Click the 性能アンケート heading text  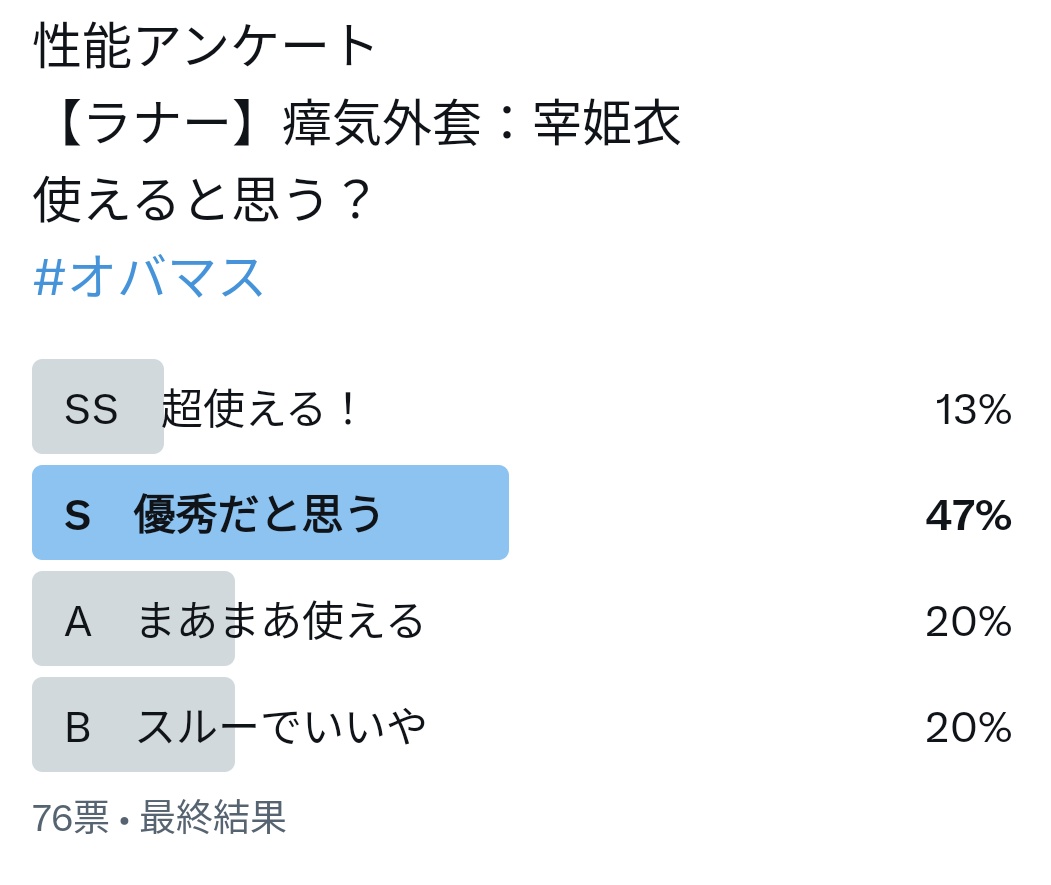pos(204,45)
